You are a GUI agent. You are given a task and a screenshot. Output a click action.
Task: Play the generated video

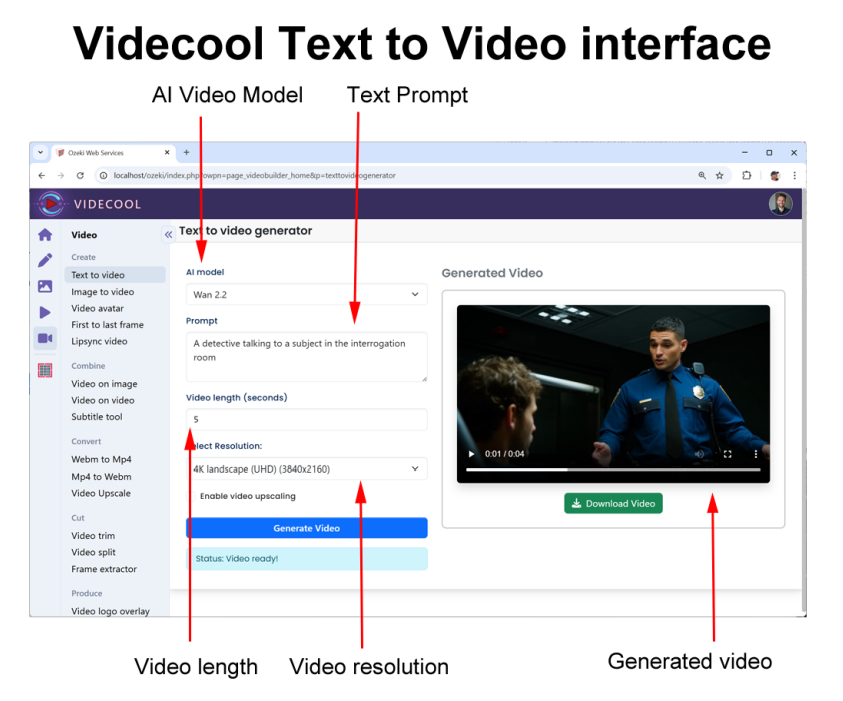click(472, 454)
